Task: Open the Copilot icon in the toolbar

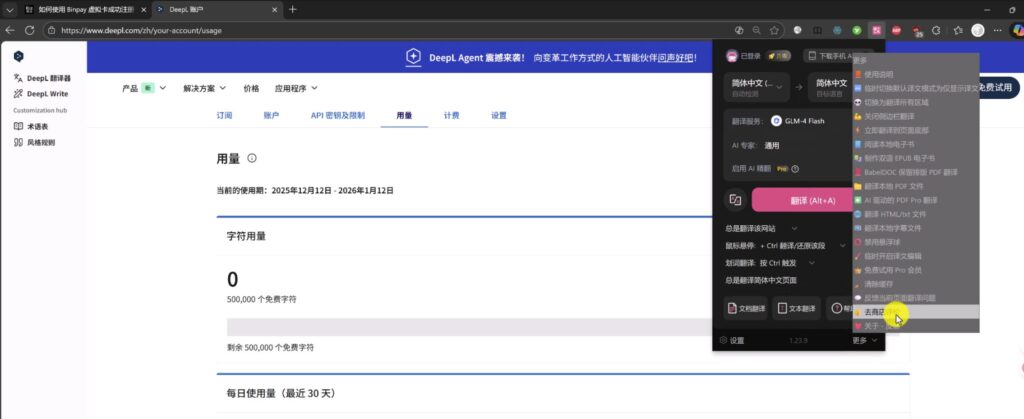Action: coord(1017,29)
